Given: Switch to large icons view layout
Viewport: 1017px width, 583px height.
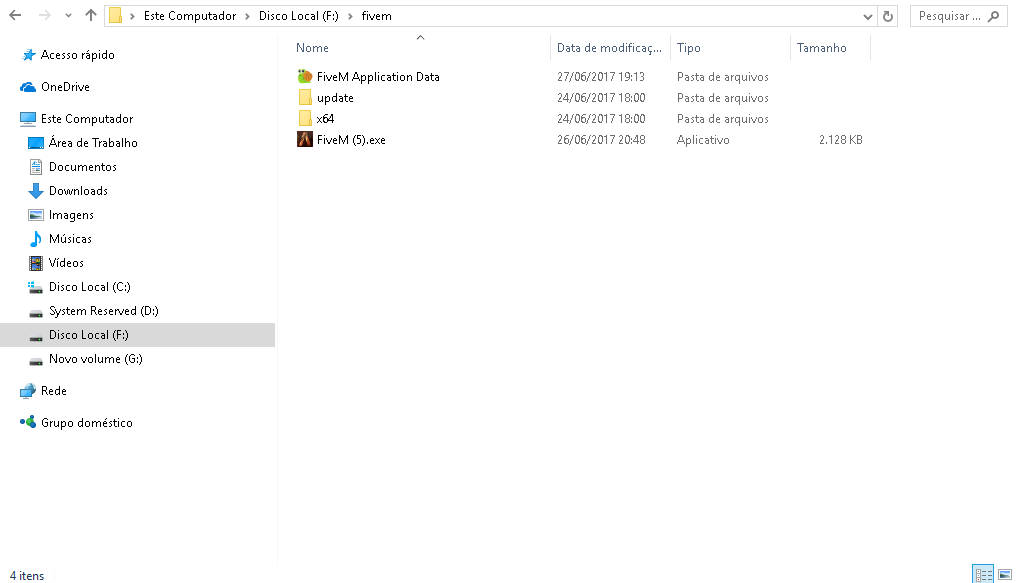Looking at the screenshot, I should point(1005,574).
